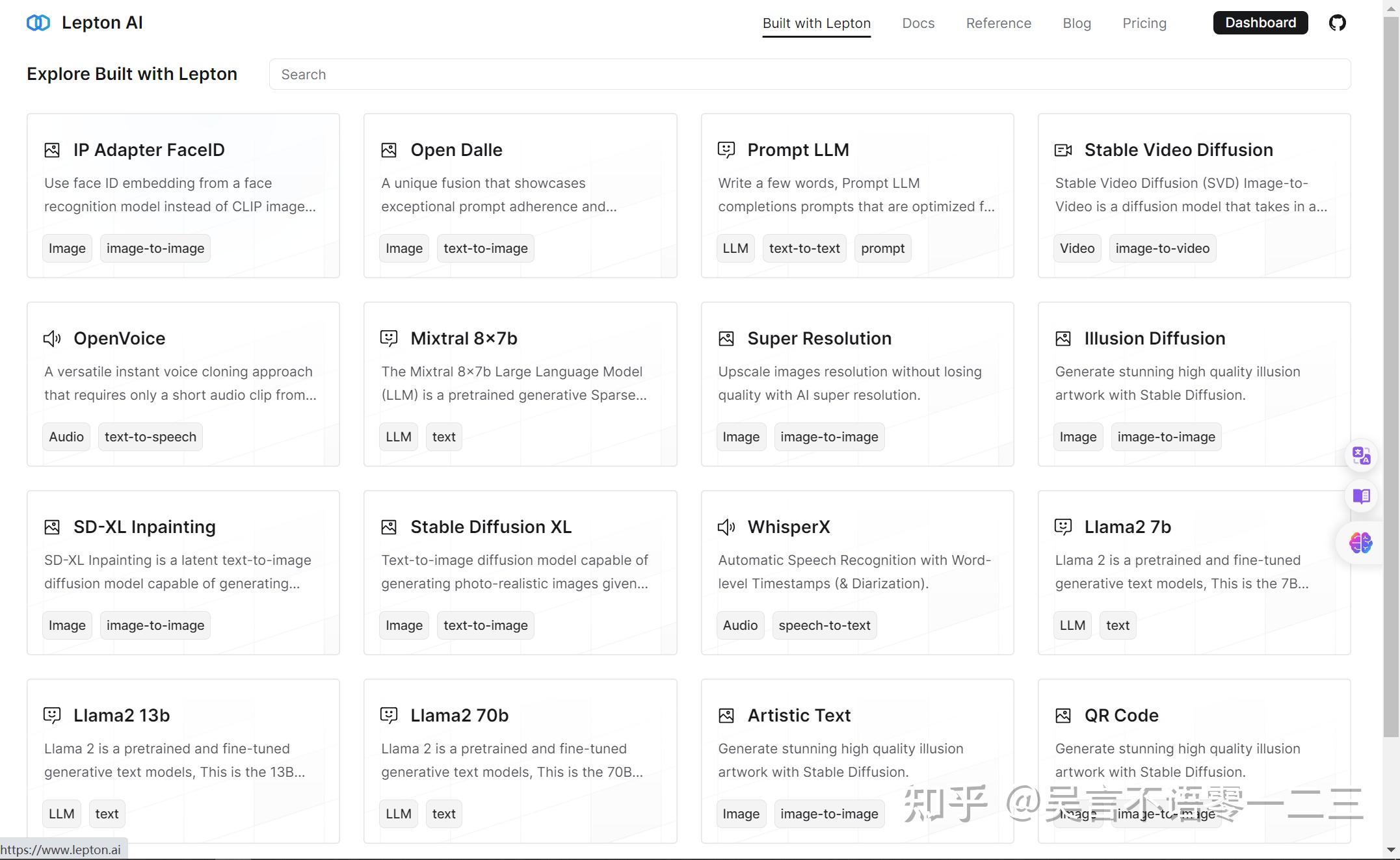
Task: Click the WhisperX audio icon
Action: (x=726, y=527)
